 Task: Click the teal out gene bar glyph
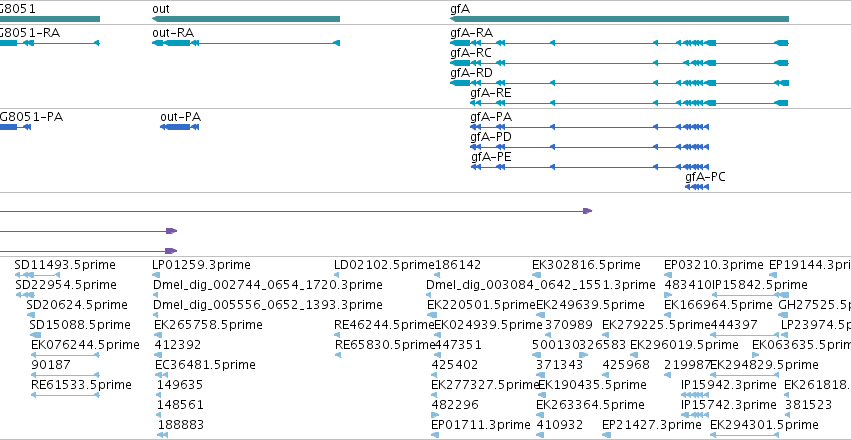(246, 19)
